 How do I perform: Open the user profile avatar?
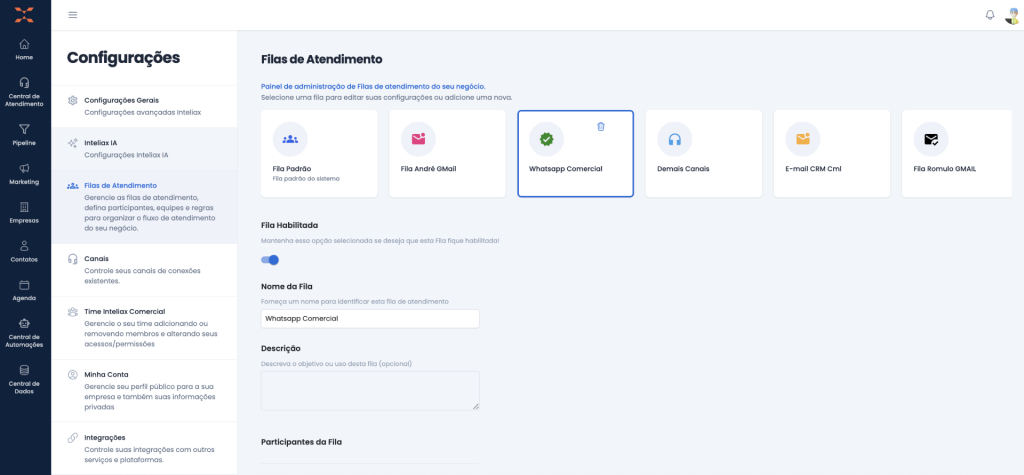pos(1011,15)
